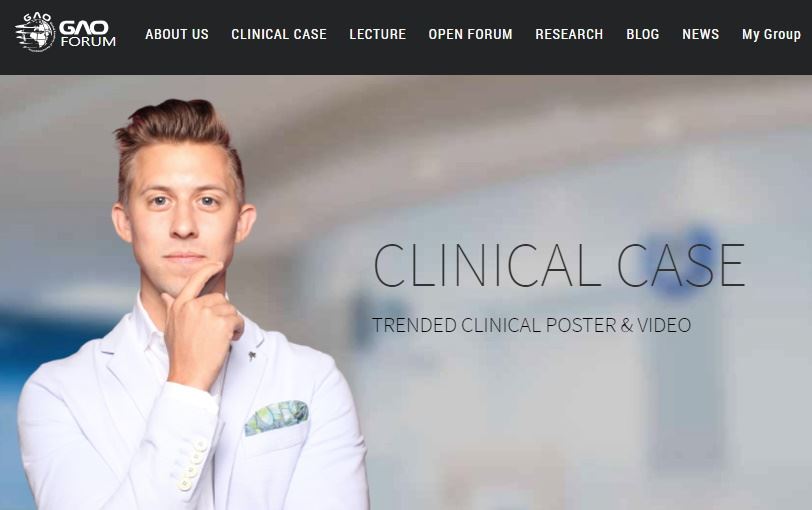This screenshot has height=510, width=812.
Task: Click the large CLINICAL CASE banner heading
Action: coord(559,265)
